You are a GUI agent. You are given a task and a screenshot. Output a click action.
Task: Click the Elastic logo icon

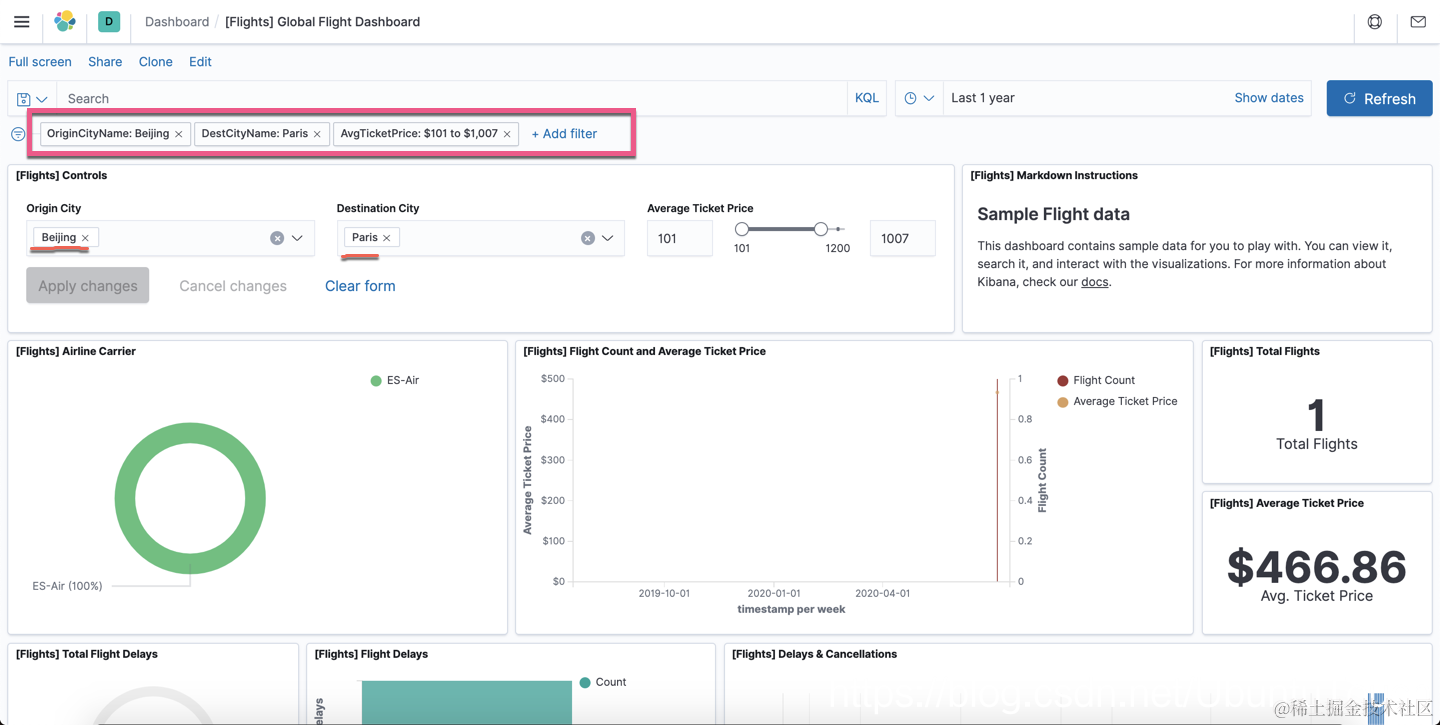65,21
